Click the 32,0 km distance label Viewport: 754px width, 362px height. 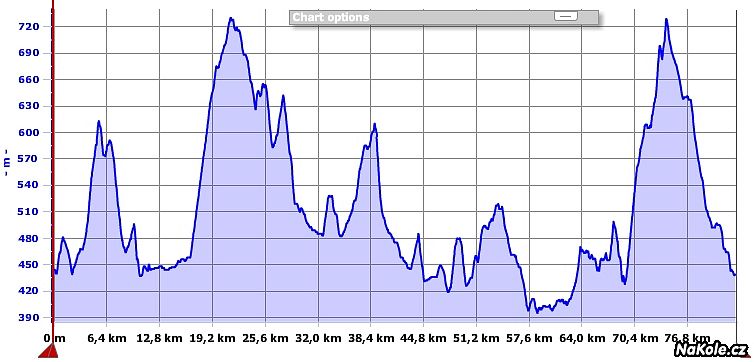click(318, 338)
